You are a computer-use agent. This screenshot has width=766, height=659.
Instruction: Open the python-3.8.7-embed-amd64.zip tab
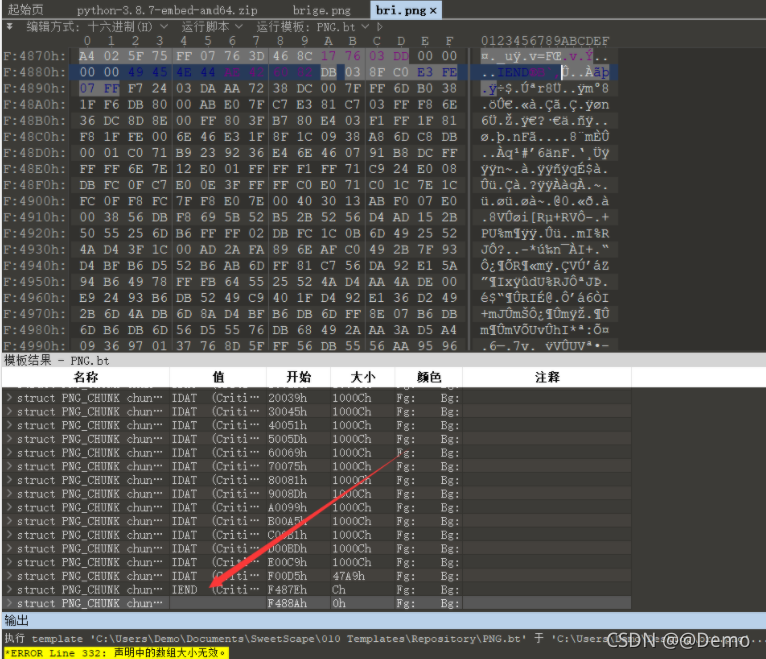coord(167,10)
